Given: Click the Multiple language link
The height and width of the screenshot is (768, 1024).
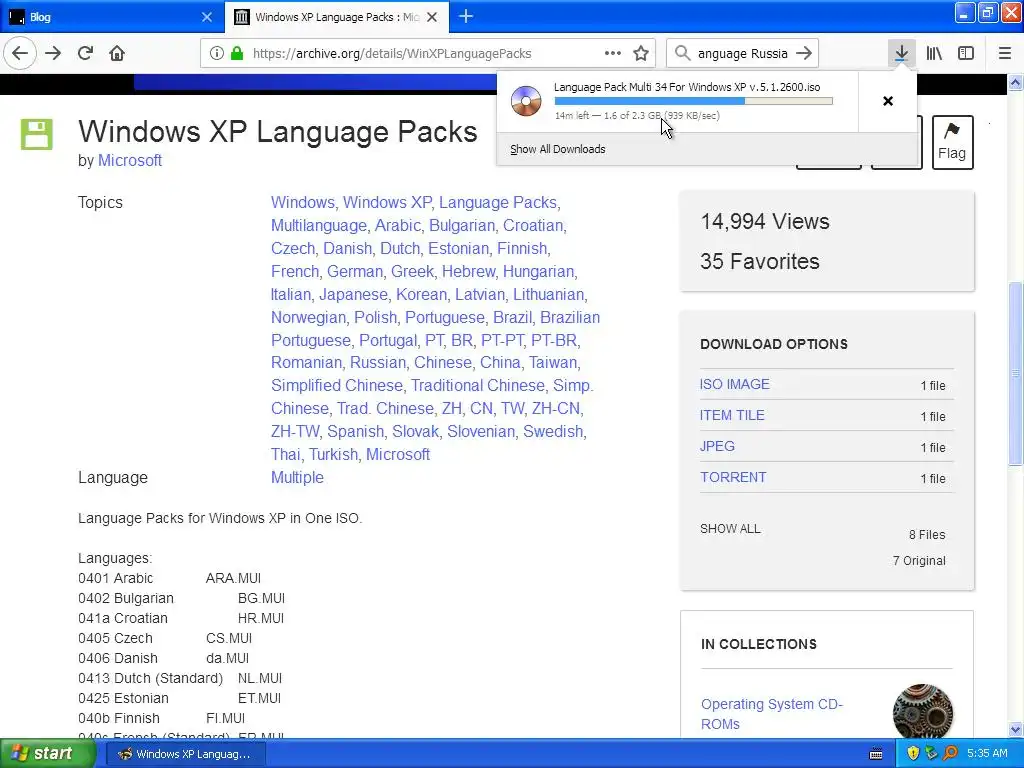Looking at the screenshot, I should pos(297,477).
